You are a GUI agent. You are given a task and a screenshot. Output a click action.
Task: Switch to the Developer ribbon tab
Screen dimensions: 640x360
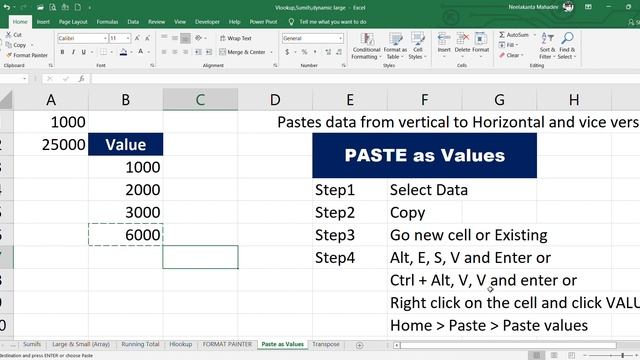tap(207, 22)
